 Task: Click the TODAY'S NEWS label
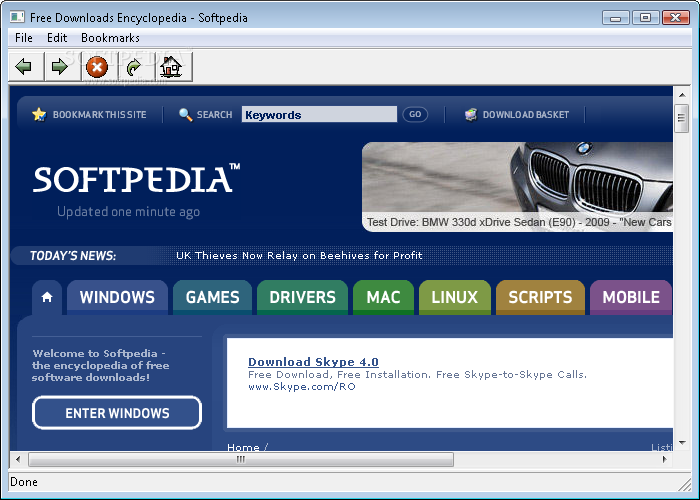coord(73,256)
